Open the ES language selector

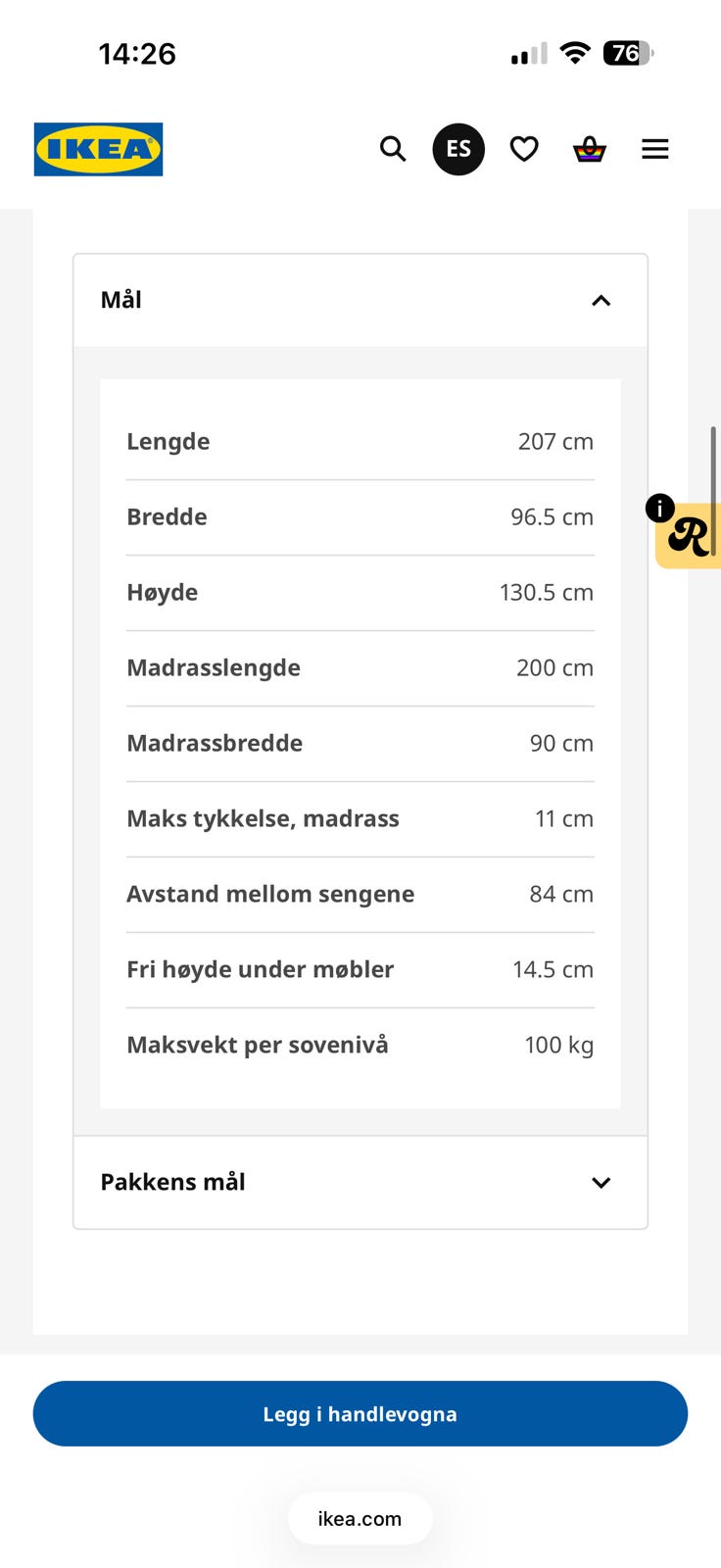tap(458, 149)
